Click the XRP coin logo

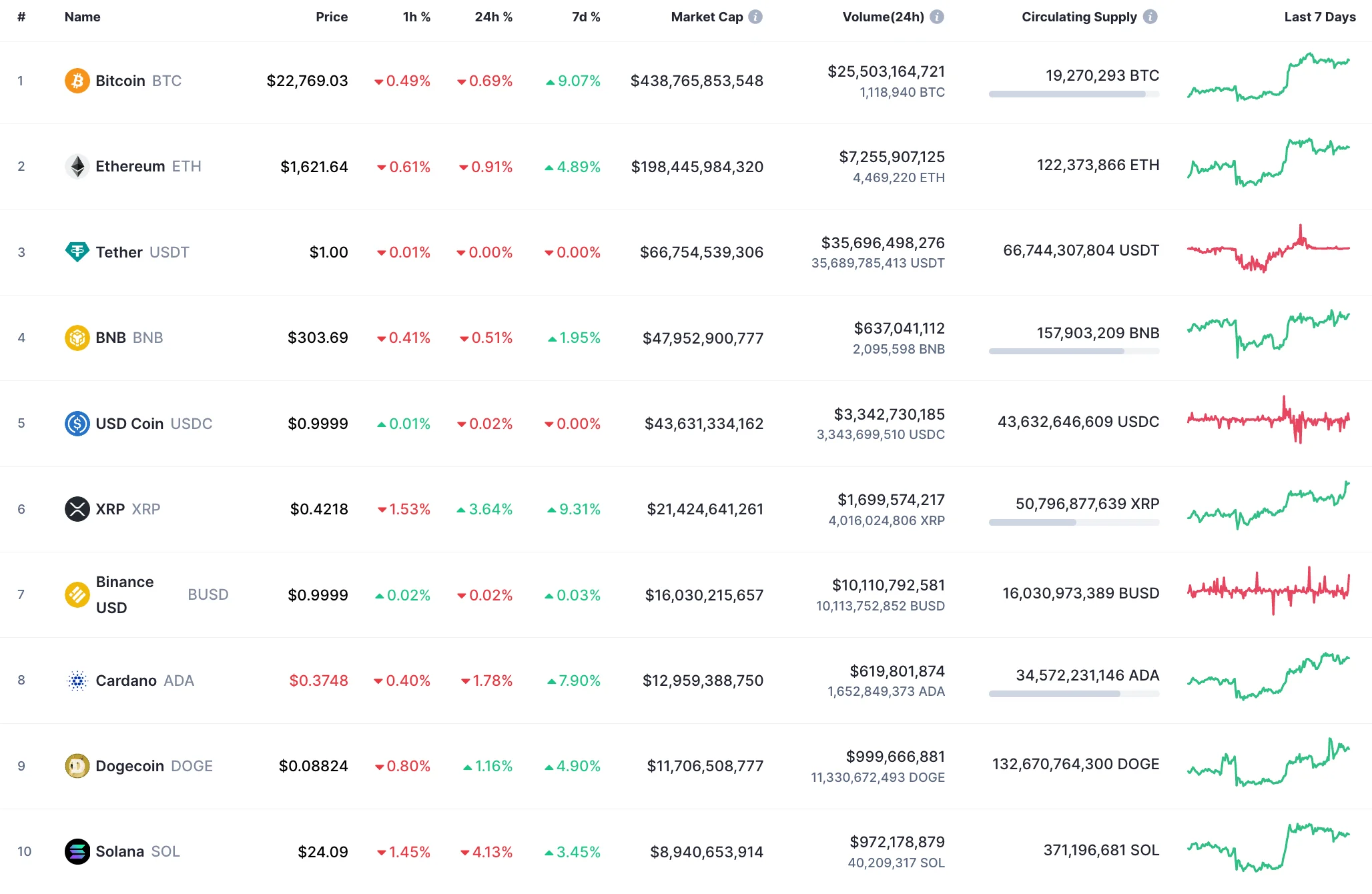click(77, 509)
